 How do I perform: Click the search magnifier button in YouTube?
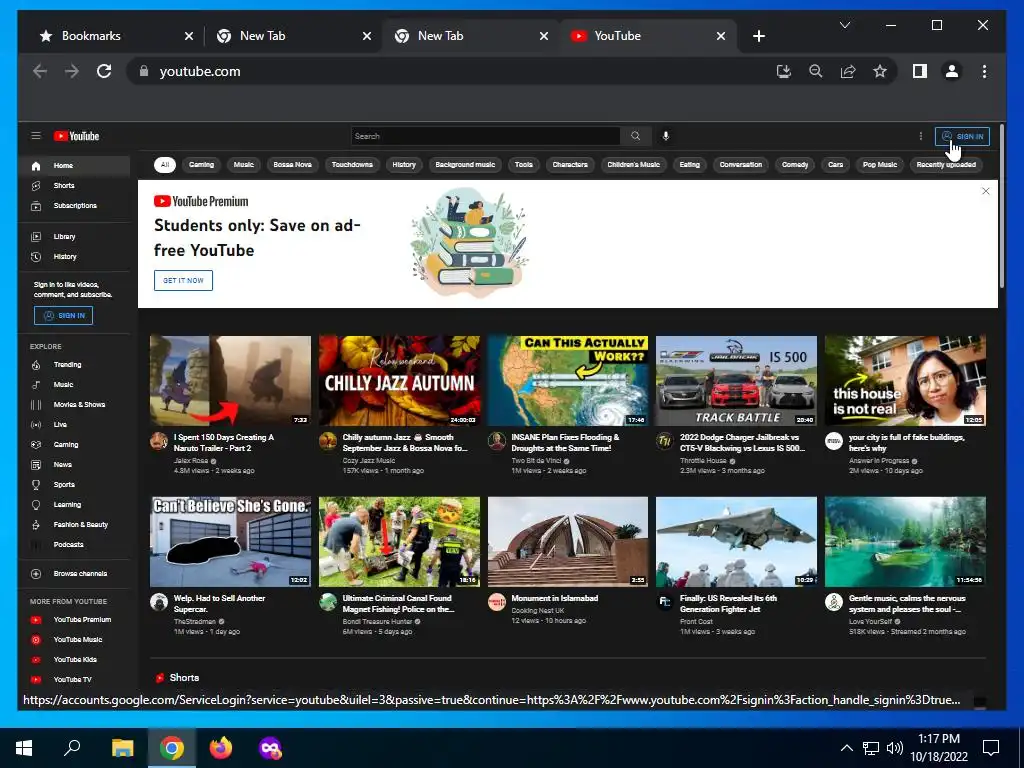click(x=635, y=136)
